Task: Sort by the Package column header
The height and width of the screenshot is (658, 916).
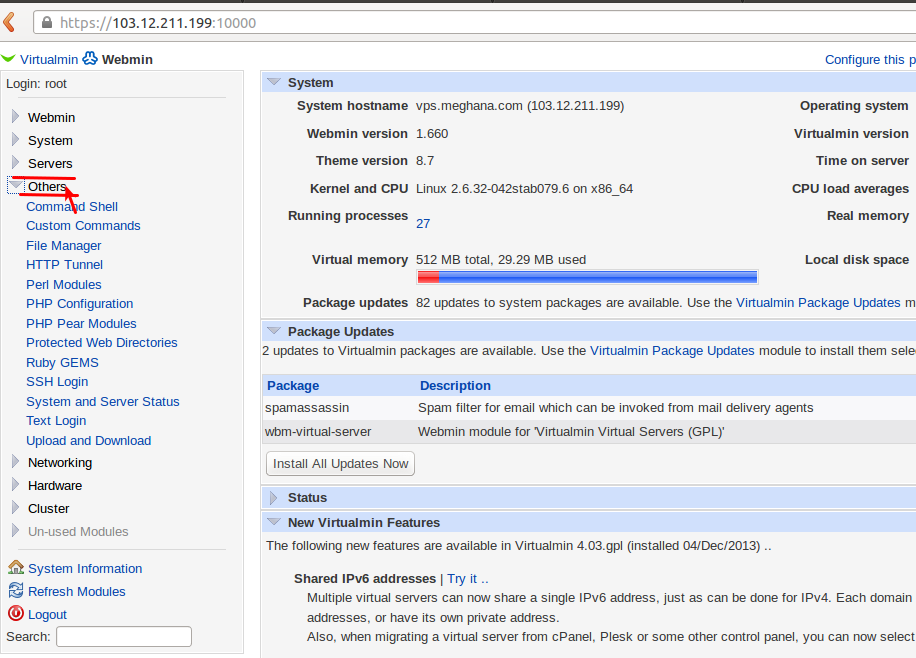Action: click(293, 386)
